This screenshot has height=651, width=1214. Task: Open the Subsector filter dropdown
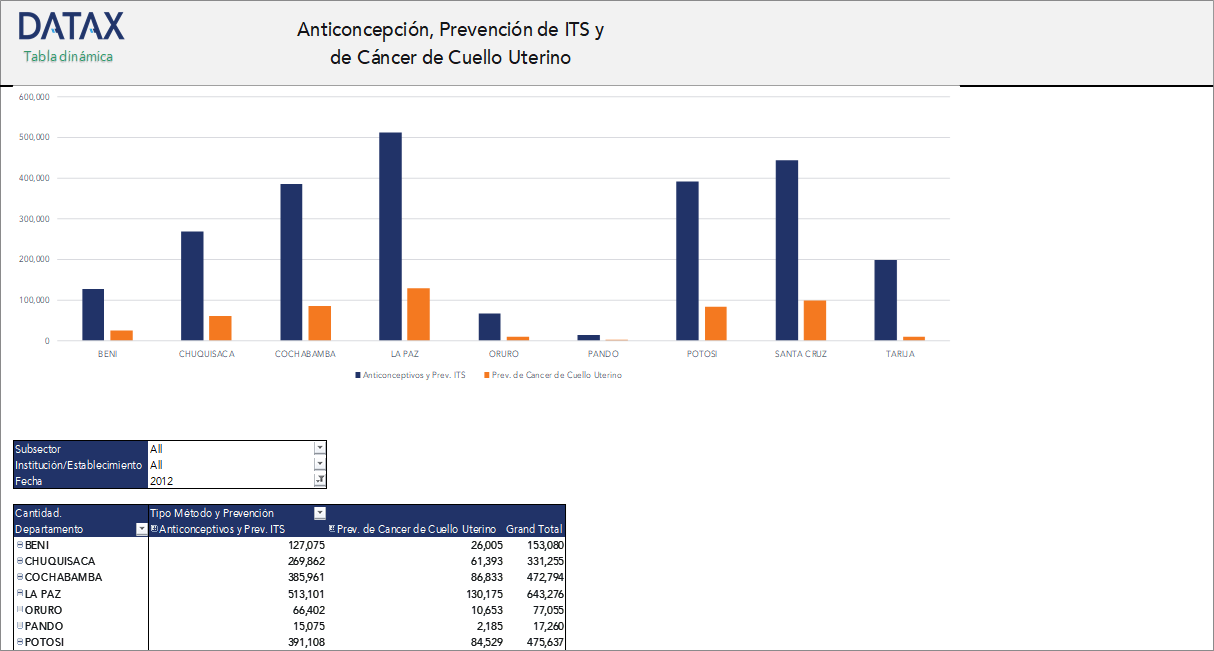320,448
